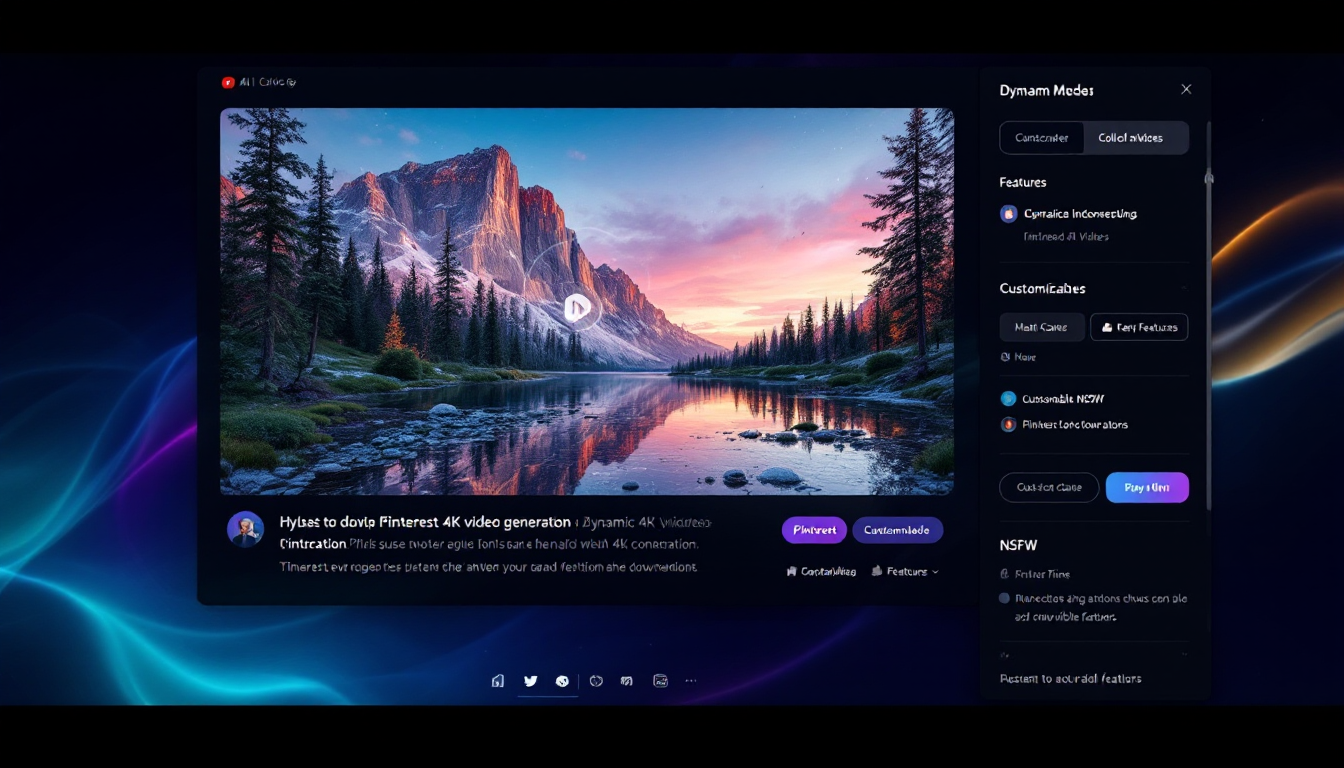Click the sidebar vertical scrollbar

click(x=1209, y=300)
